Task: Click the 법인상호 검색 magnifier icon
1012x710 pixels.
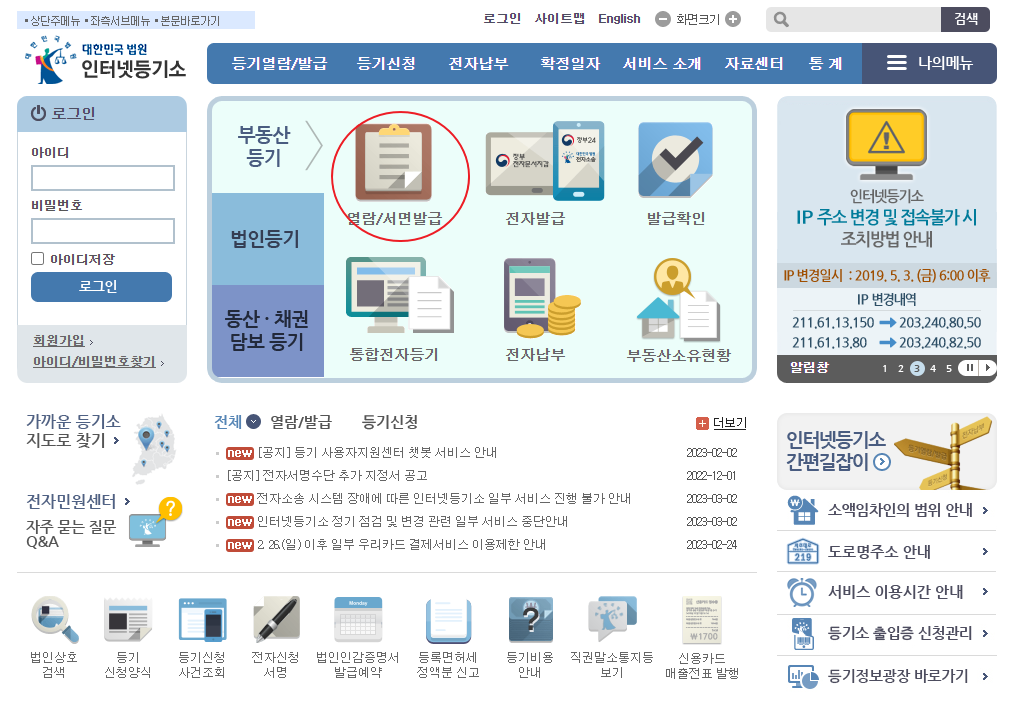Action: point(55,620)
